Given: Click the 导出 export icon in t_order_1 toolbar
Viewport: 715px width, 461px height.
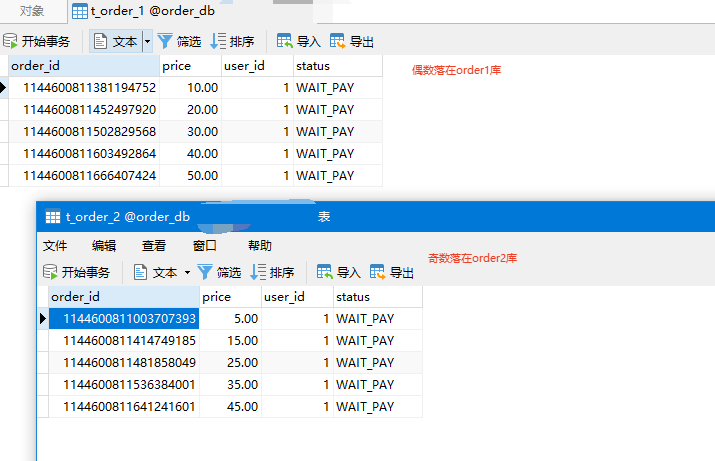Looking at the screenshot, I should coord(337,41).
